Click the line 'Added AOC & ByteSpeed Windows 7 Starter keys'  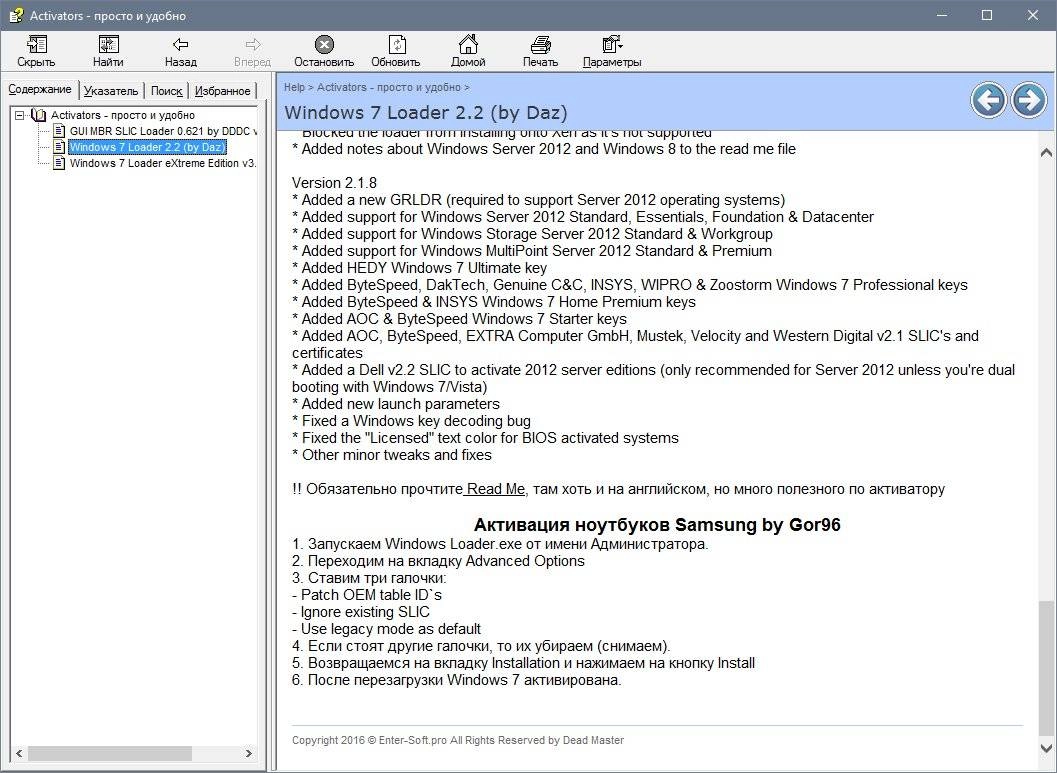459,319
